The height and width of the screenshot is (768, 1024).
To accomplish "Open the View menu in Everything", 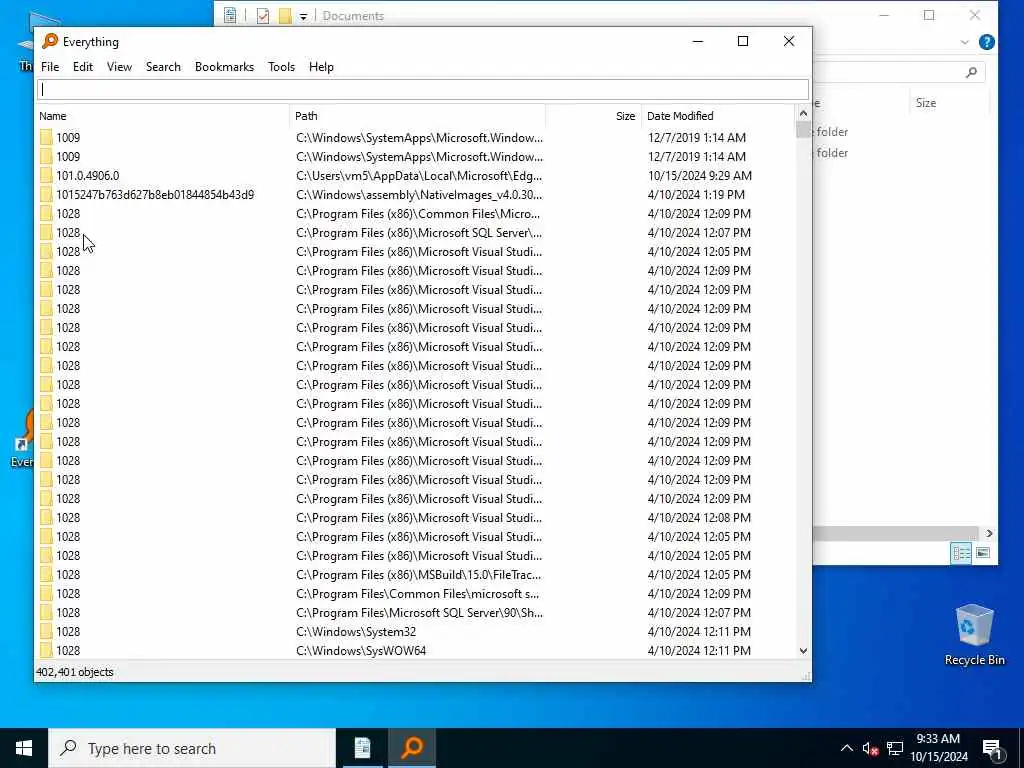I will click(120, 67).
